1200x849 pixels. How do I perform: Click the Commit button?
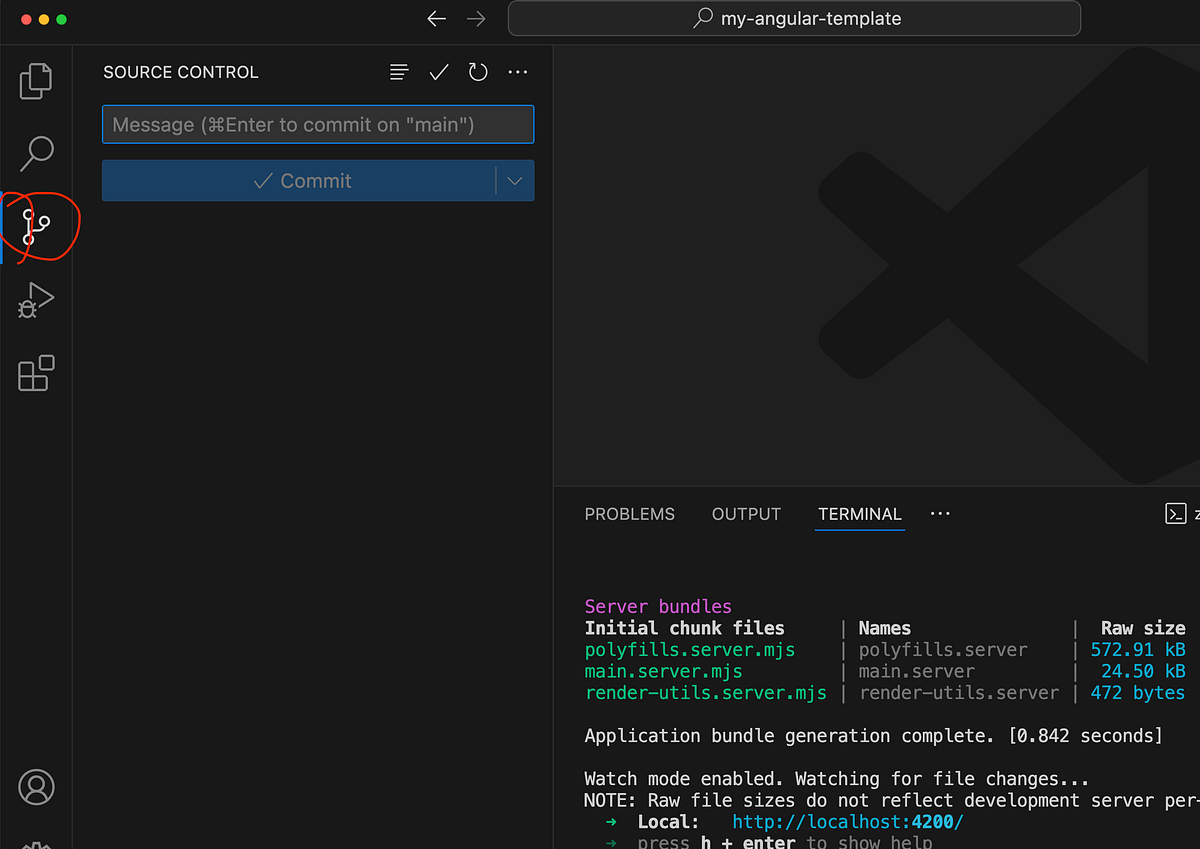[x=303, y=180]
